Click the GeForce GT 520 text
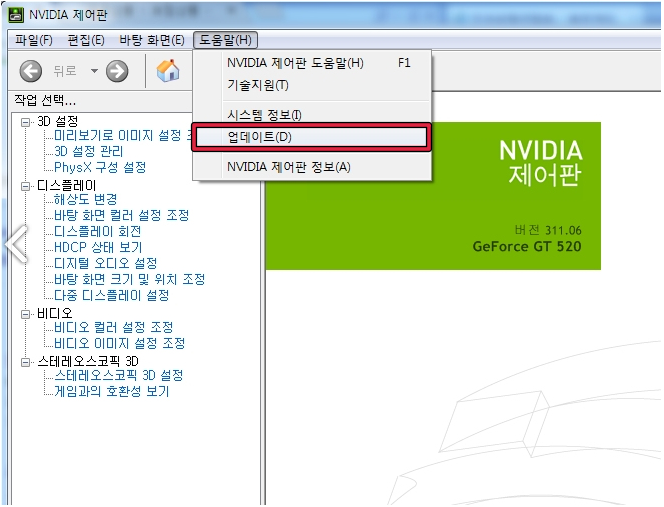The image size is (664, 507). click(527, 247)
